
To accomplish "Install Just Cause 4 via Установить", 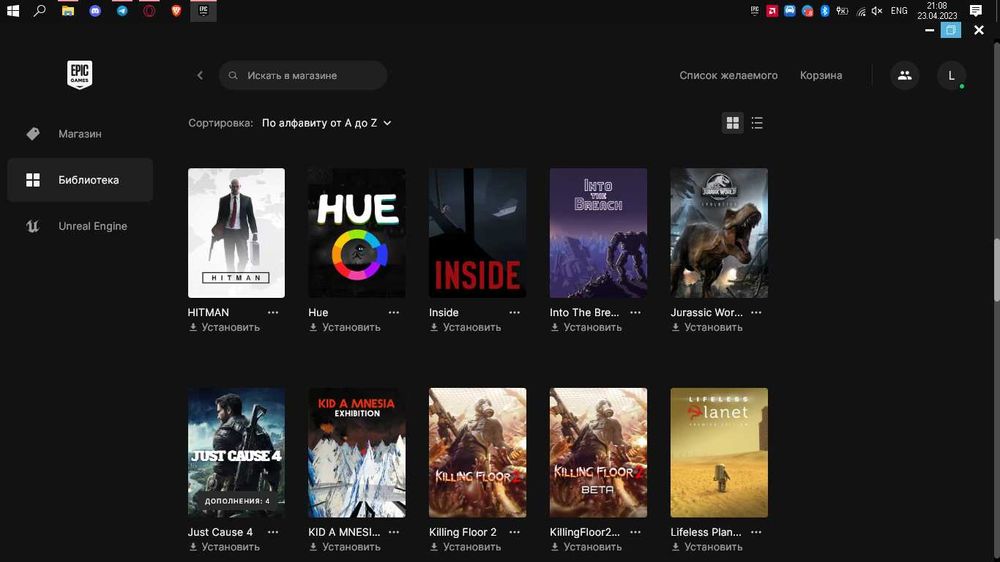I will point(224,547).
